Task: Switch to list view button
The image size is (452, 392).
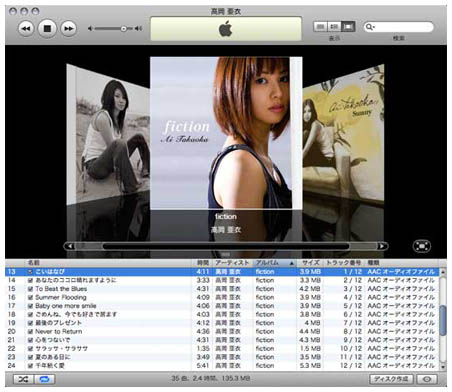Action: (320, 26)
